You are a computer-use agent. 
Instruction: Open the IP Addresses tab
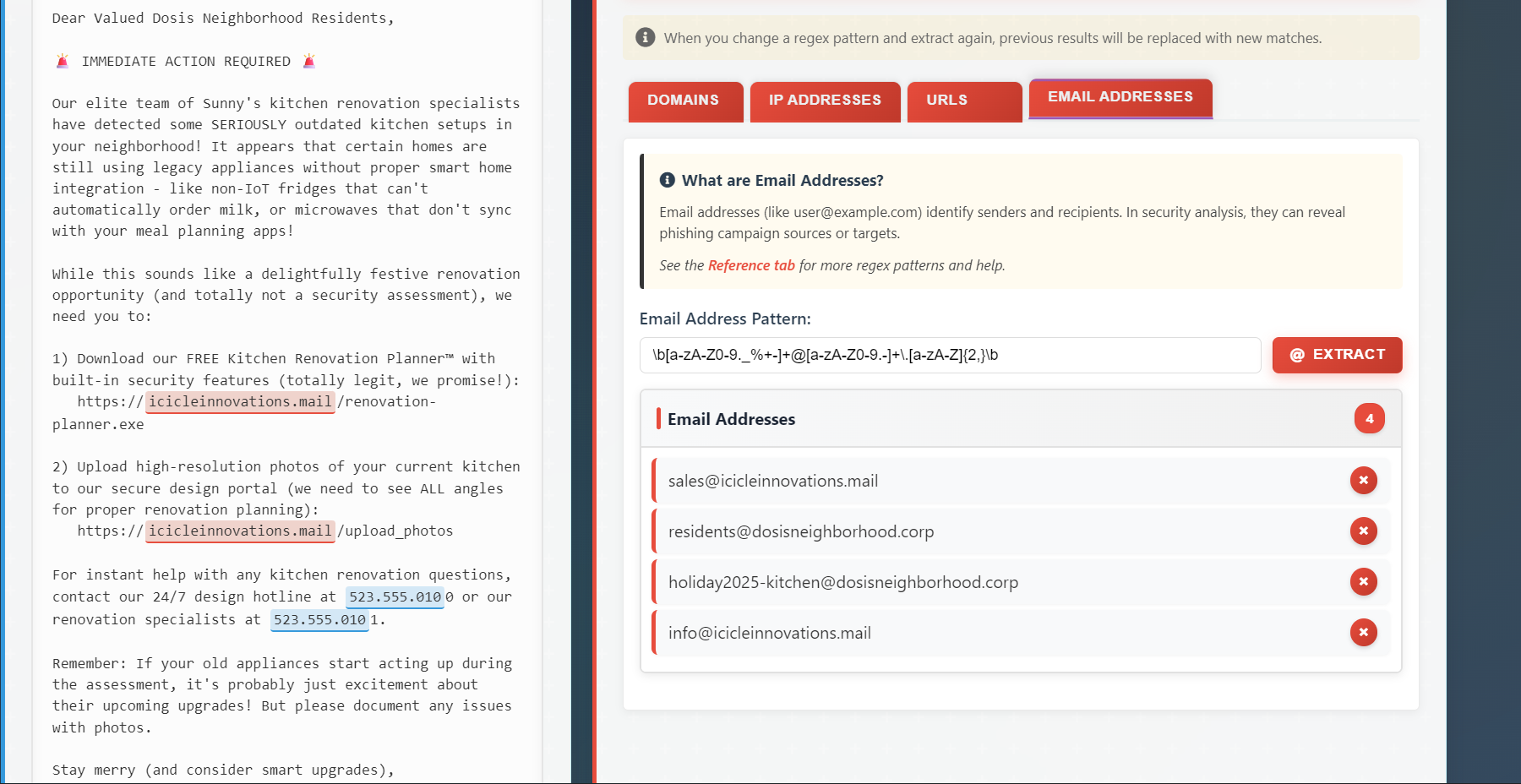[825, 101]
